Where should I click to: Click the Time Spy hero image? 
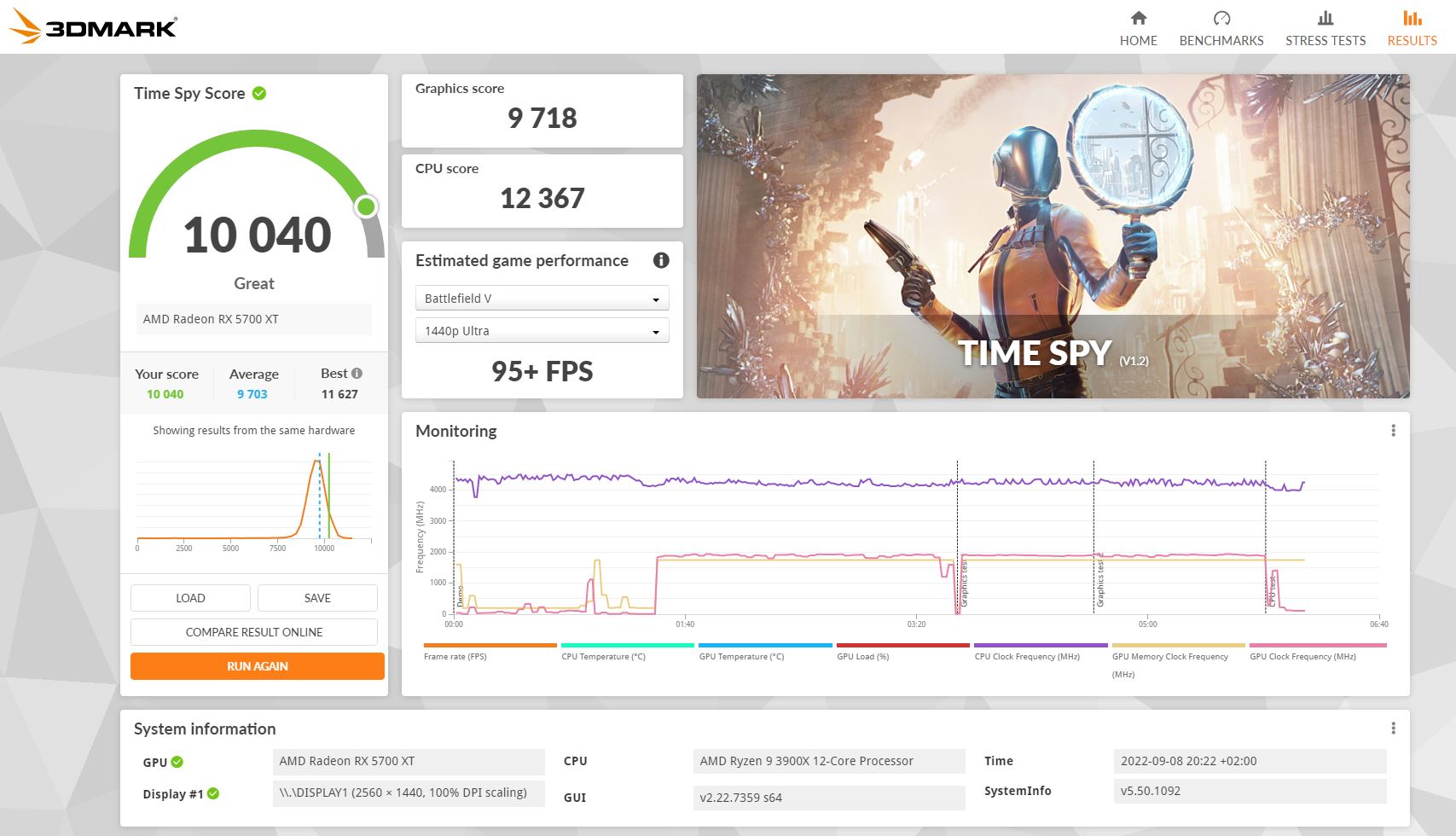1053,236
